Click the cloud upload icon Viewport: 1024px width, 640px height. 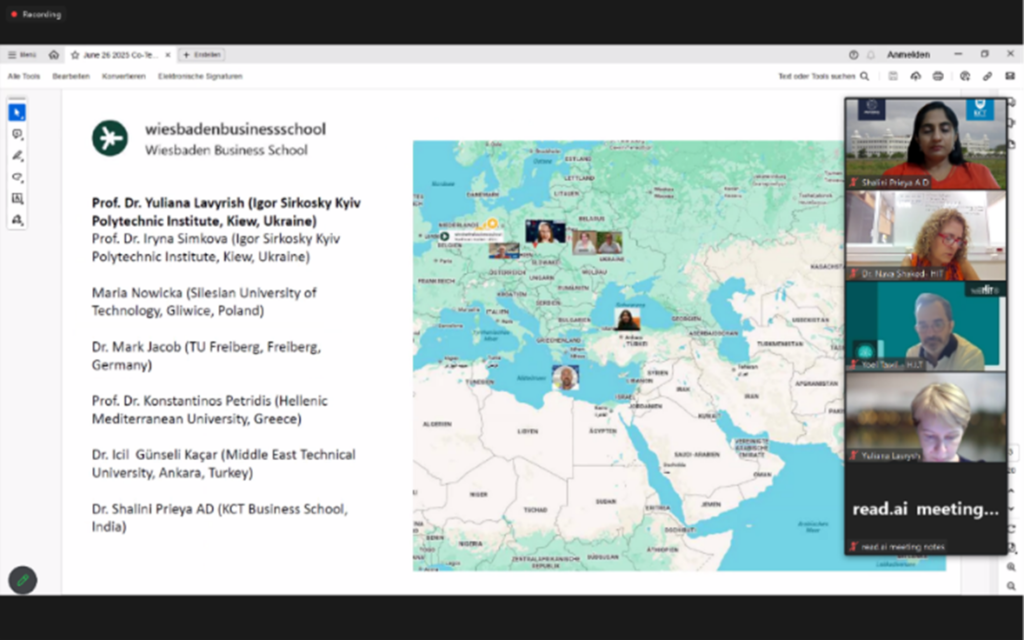(x=915, y=76)
